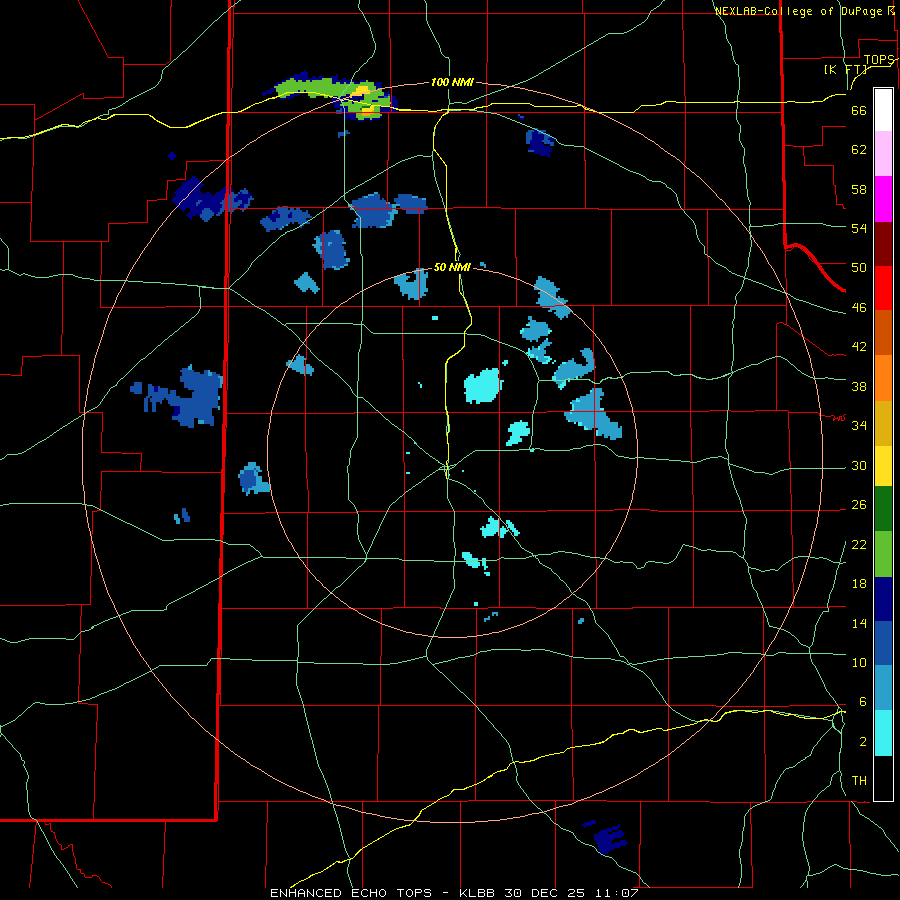This screenshot has width=900, height=900.
Task: Click the '66' scale label
Action: [859, 110]
